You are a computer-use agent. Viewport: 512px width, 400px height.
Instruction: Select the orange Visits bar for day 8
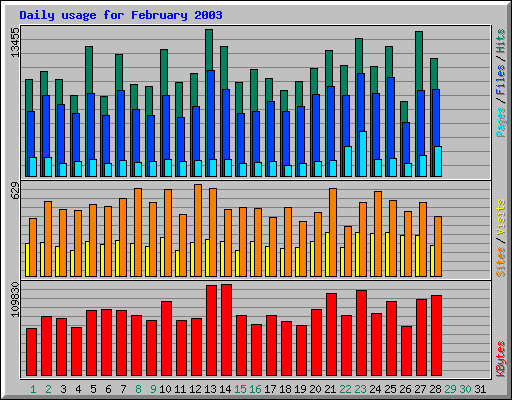click(x=138, y=232)
